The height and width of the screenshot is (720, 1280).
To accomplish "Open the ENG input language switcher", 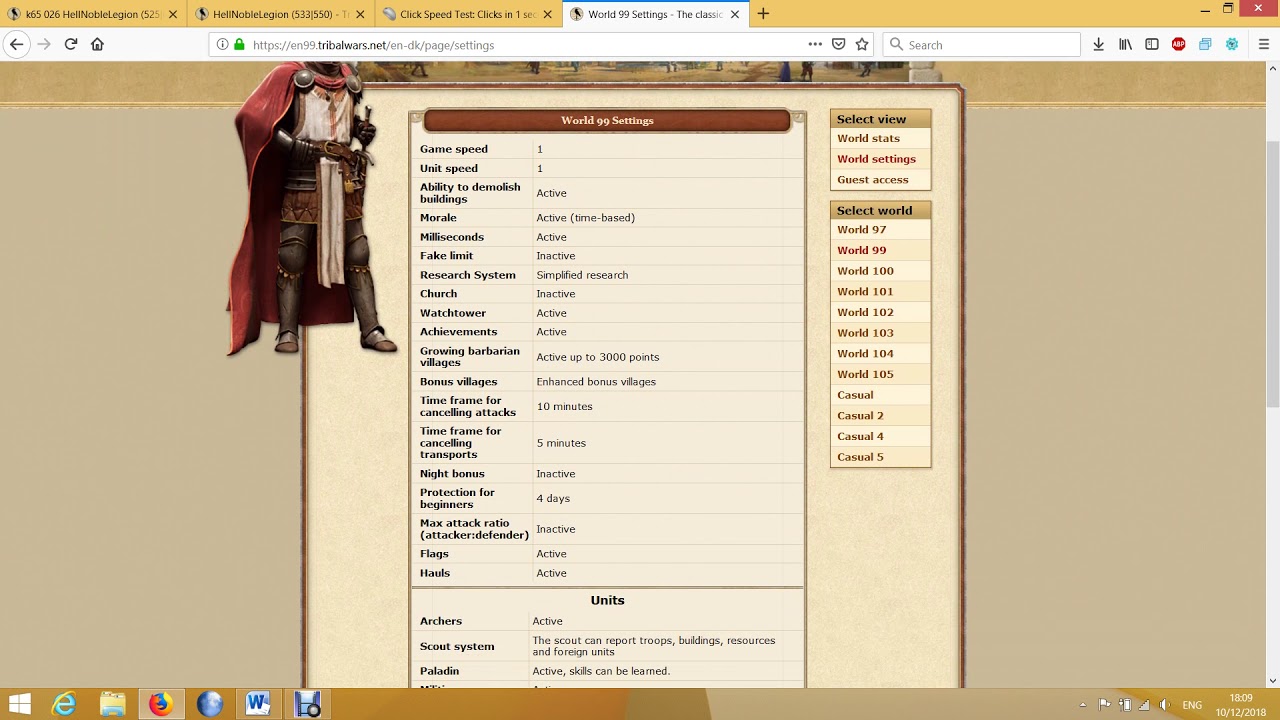I will [1192, 705].
